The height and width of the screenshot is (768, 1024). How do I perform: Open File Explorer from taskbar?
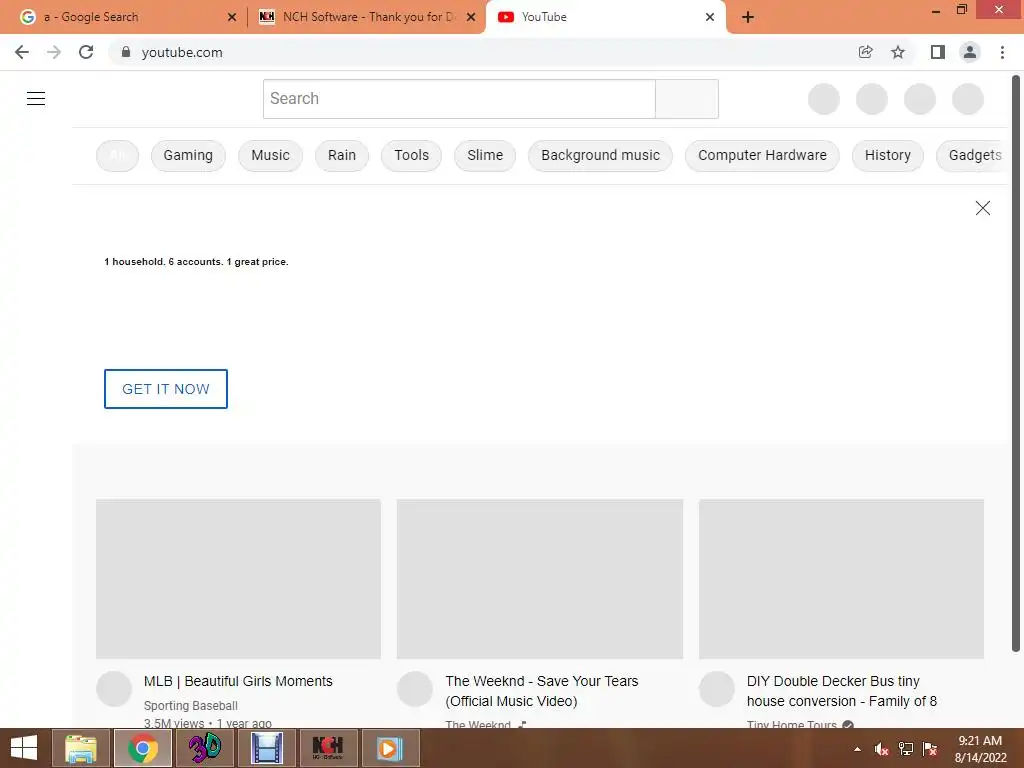pyautogui.click(x=81, y=748)
